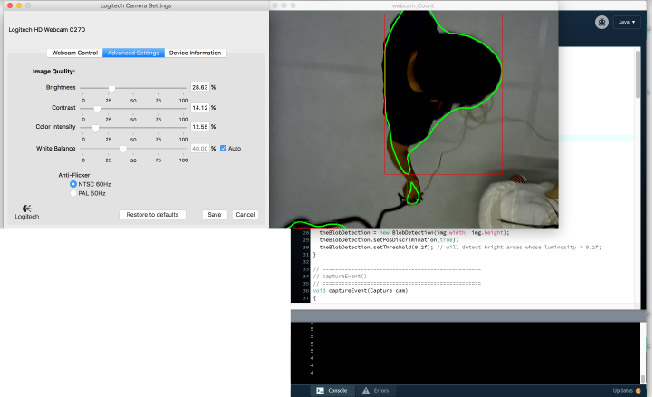Click the Logitech logo icon

click(x=27, y=208)
